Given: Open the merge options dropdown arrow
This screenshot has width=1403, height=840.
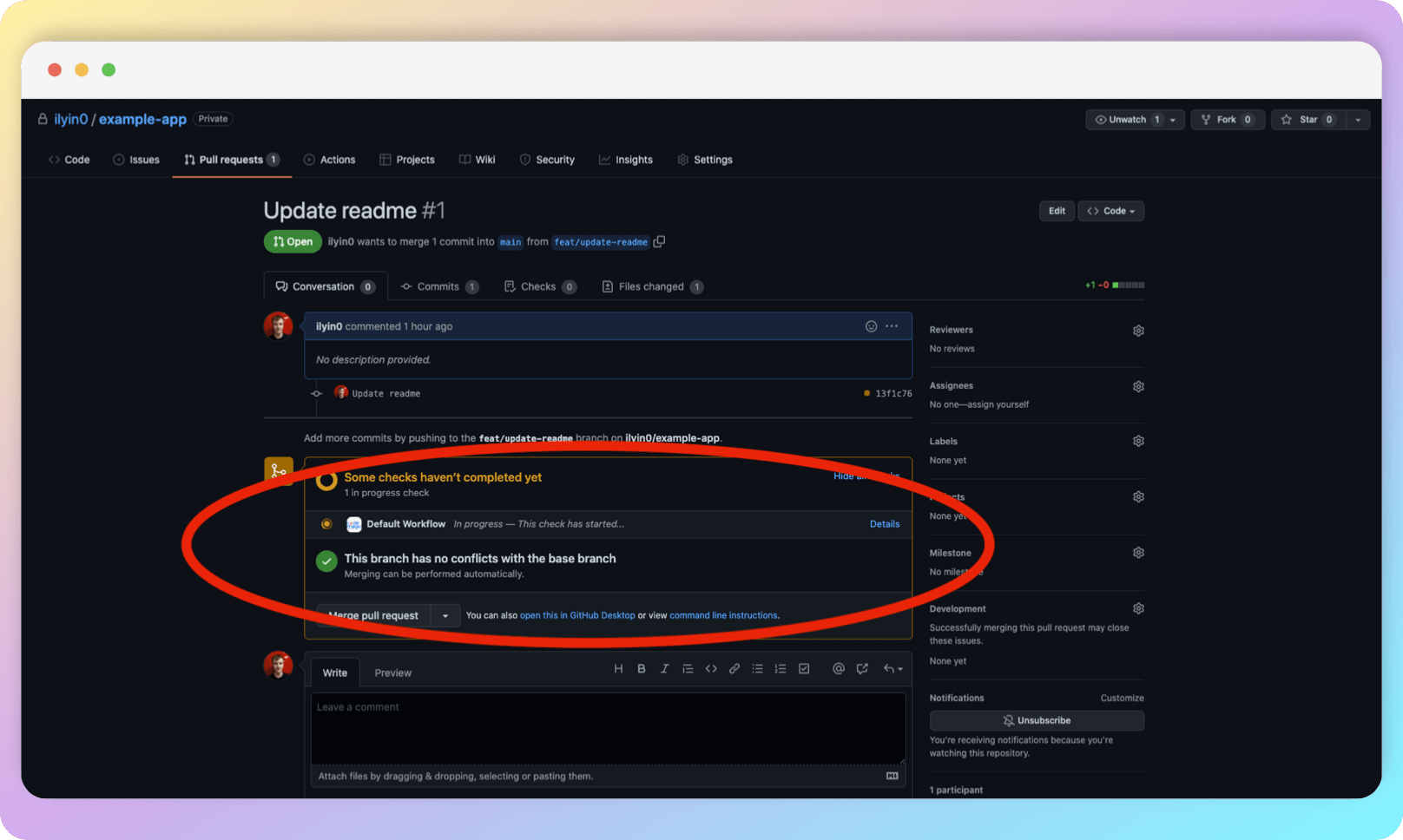Looking at the screenshot, I should point(445,615).
